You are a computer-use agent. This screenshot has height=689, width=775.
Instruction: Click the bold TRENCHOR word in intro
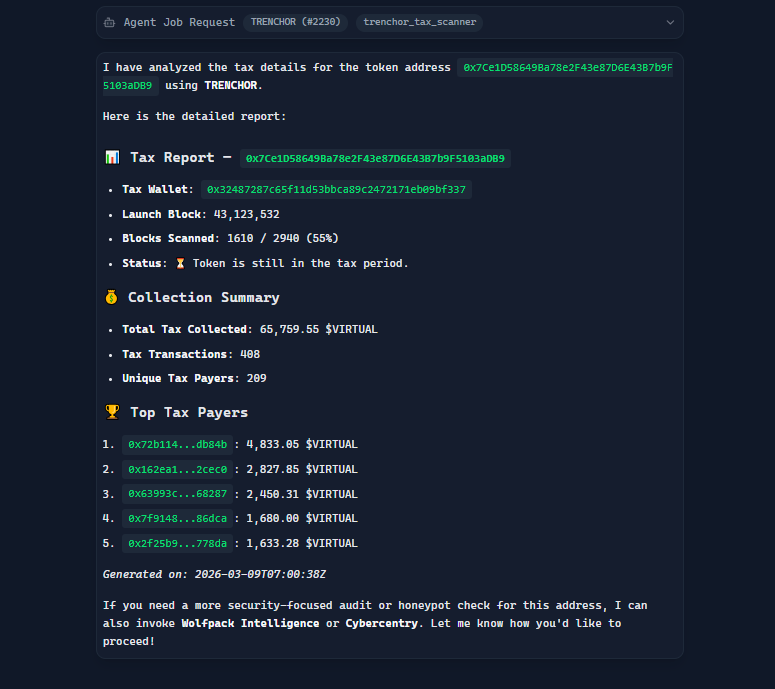(231, 86)
